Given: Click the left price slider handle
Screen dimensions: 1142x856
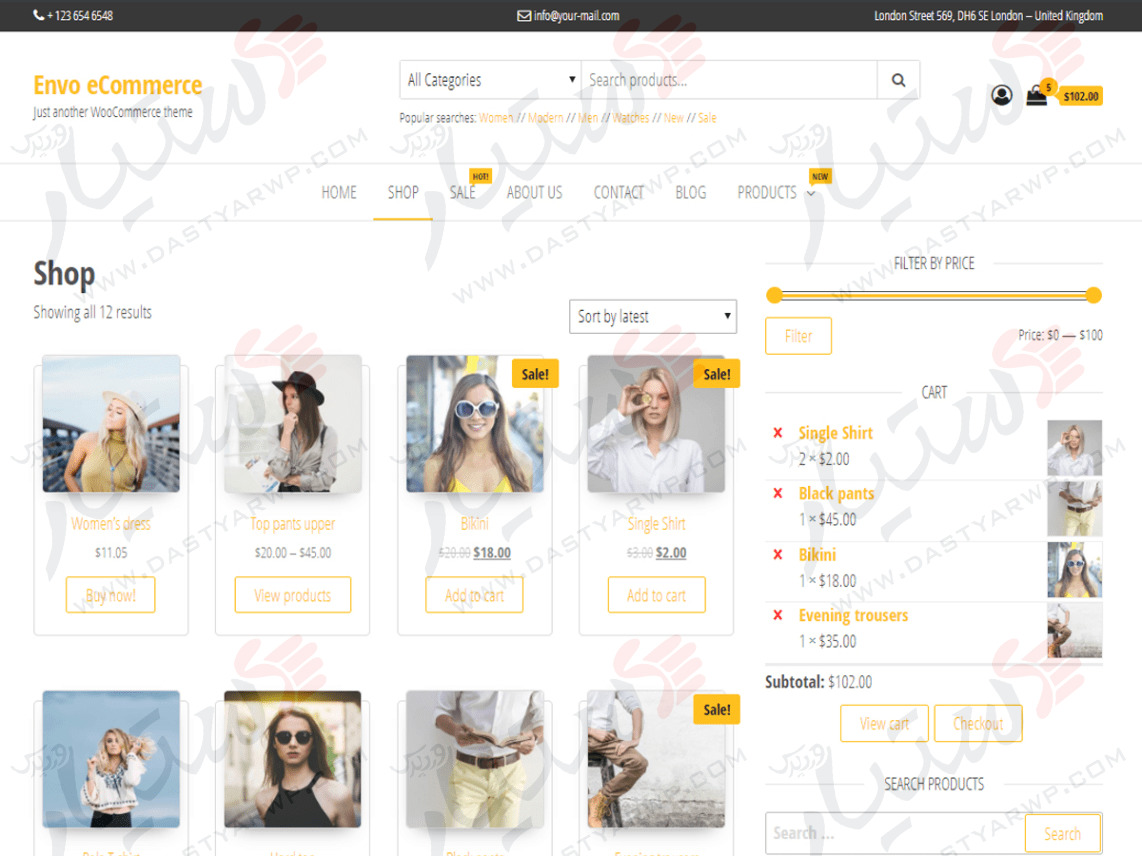Looking at the screenshot, I should click(774, 295).
